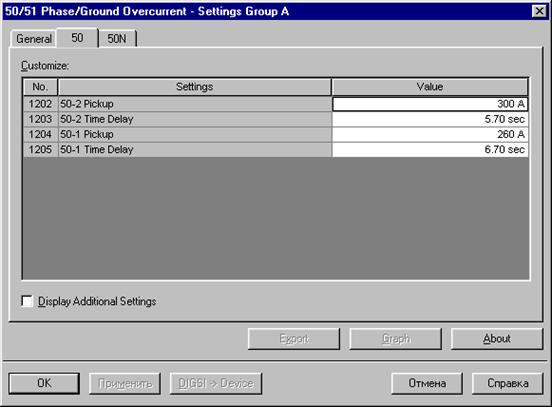Select row number 1202
552x407 pixels.
click(x=40, y=104)
